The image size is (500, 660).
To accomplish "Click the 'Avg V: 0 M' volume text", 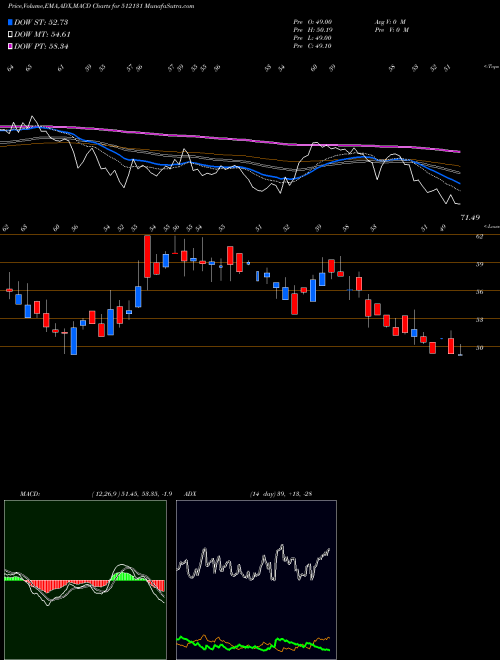I will pos(390,21).
